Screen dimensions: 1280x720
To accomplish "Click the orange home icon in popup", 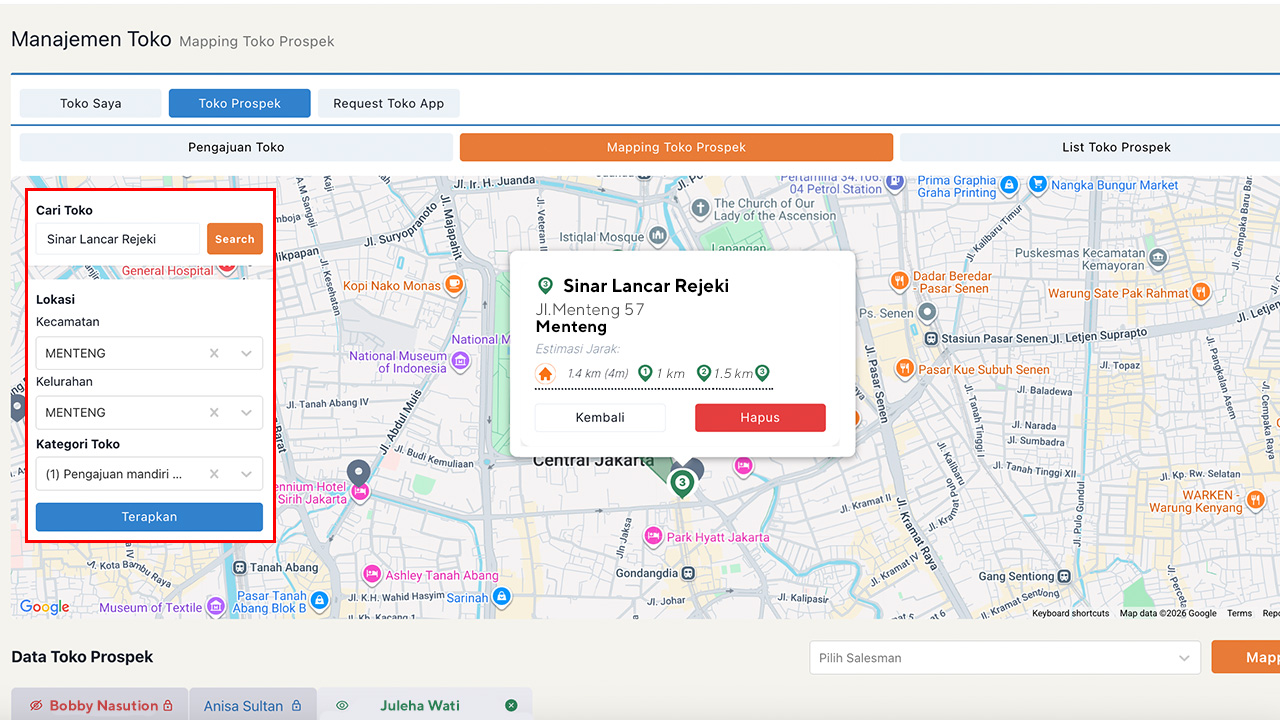I will click(x=545, y=374).
